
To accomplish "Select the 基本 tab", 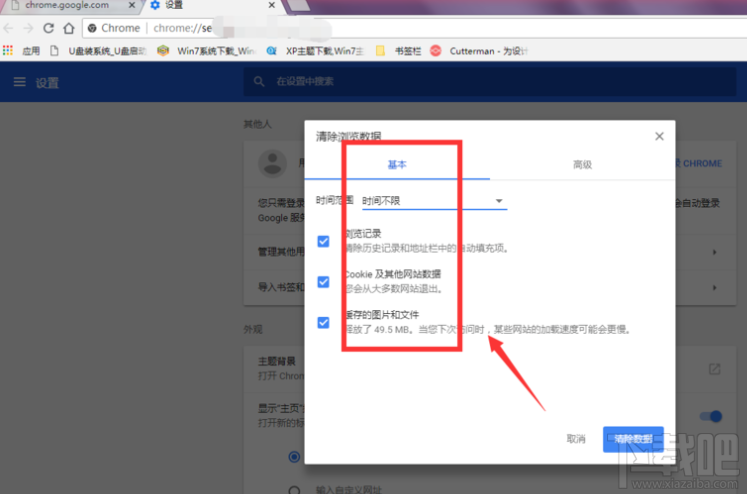I will coord(397,165).
